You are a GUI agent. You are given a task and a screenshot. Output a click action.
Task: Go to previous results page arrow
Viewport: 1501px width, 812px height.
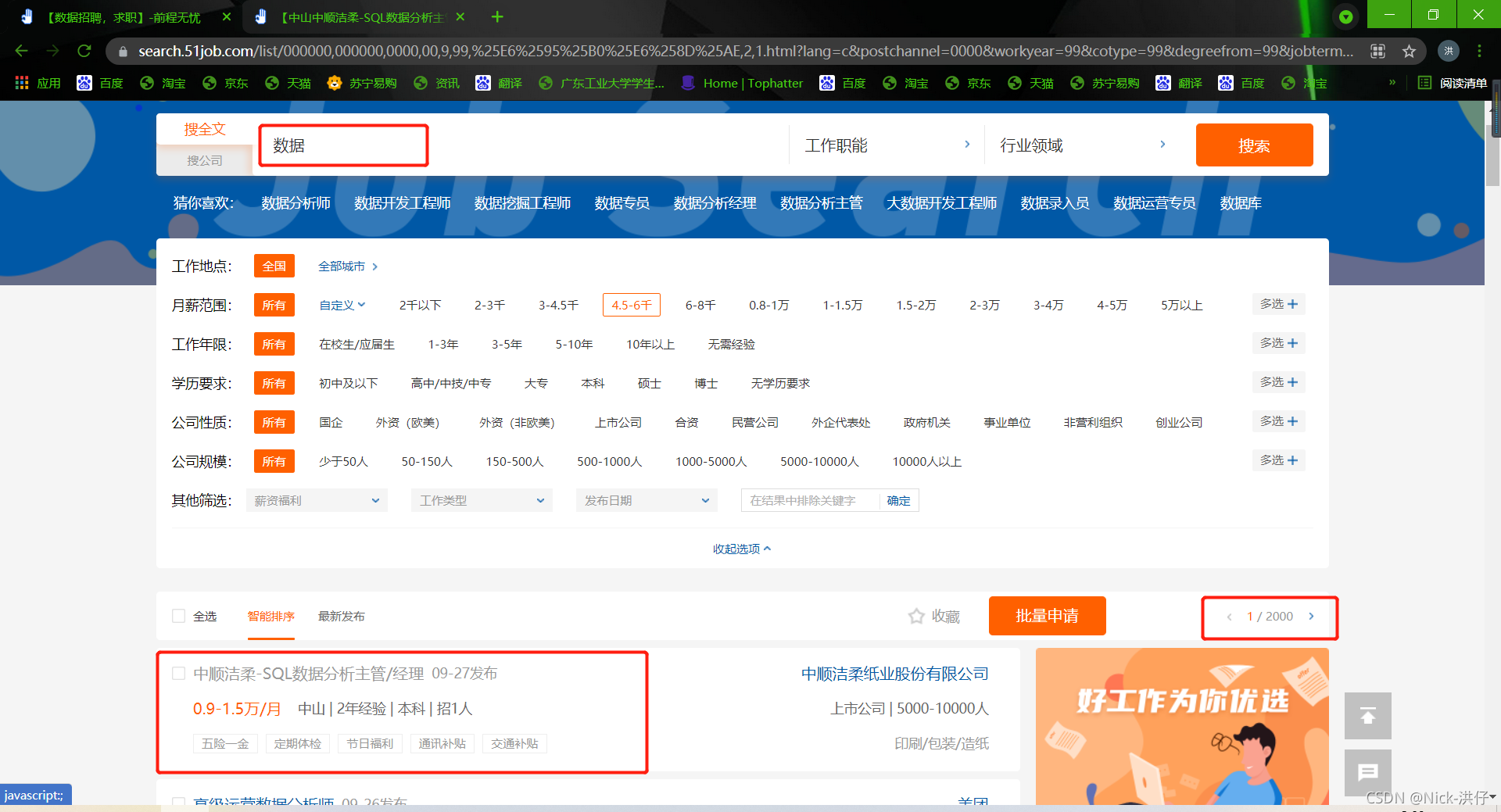(1229, 617)
